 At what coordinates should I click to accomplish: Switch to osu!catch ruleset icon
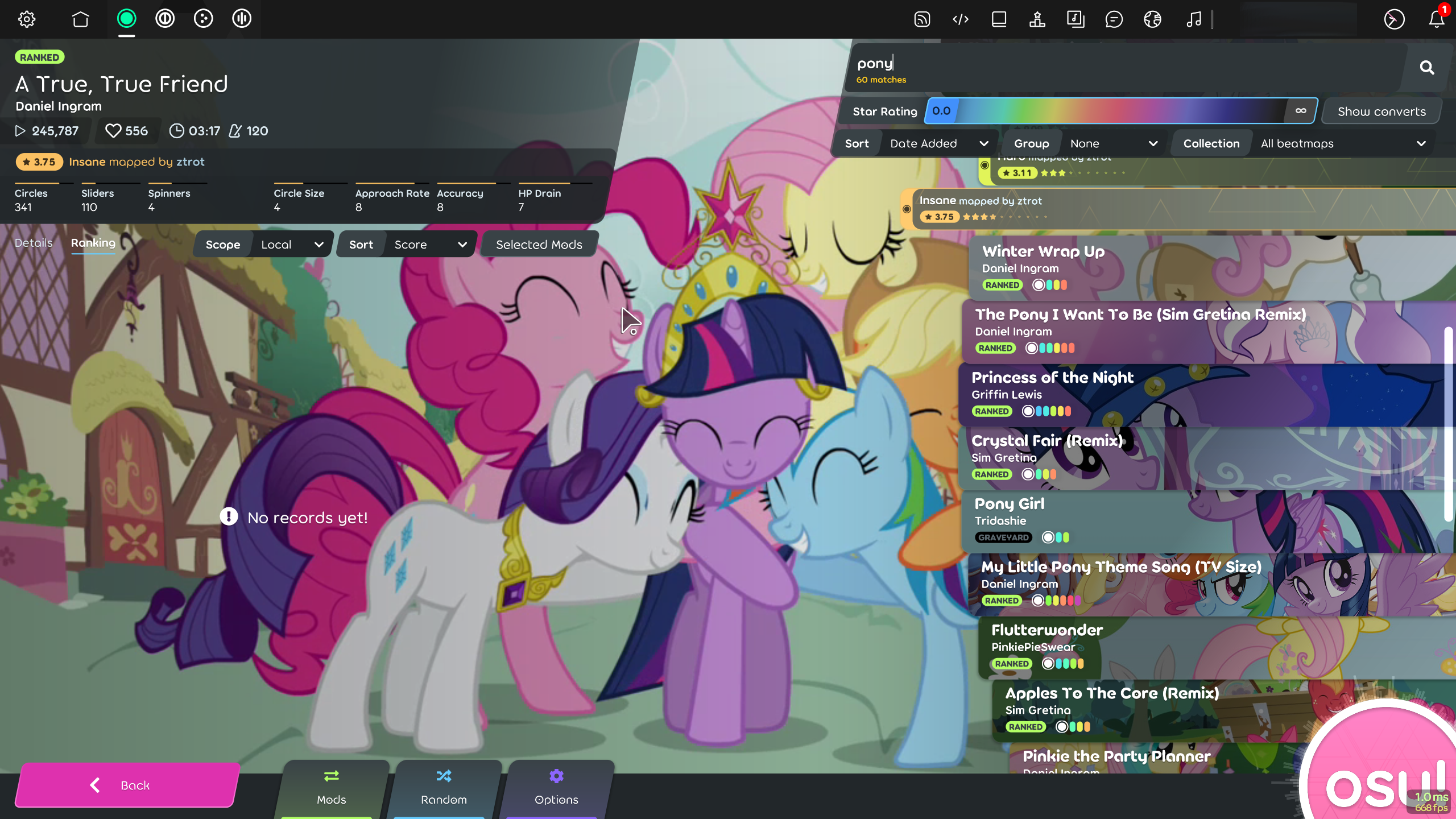point(203,19)
